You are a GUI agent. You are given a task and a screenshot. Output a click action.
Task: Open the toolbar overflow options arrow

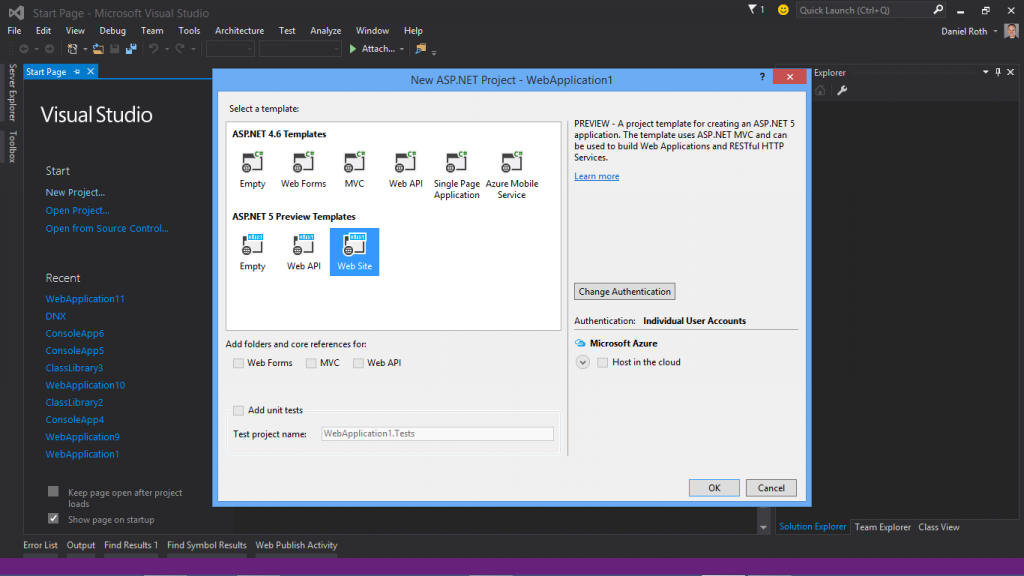coord(434,52)
